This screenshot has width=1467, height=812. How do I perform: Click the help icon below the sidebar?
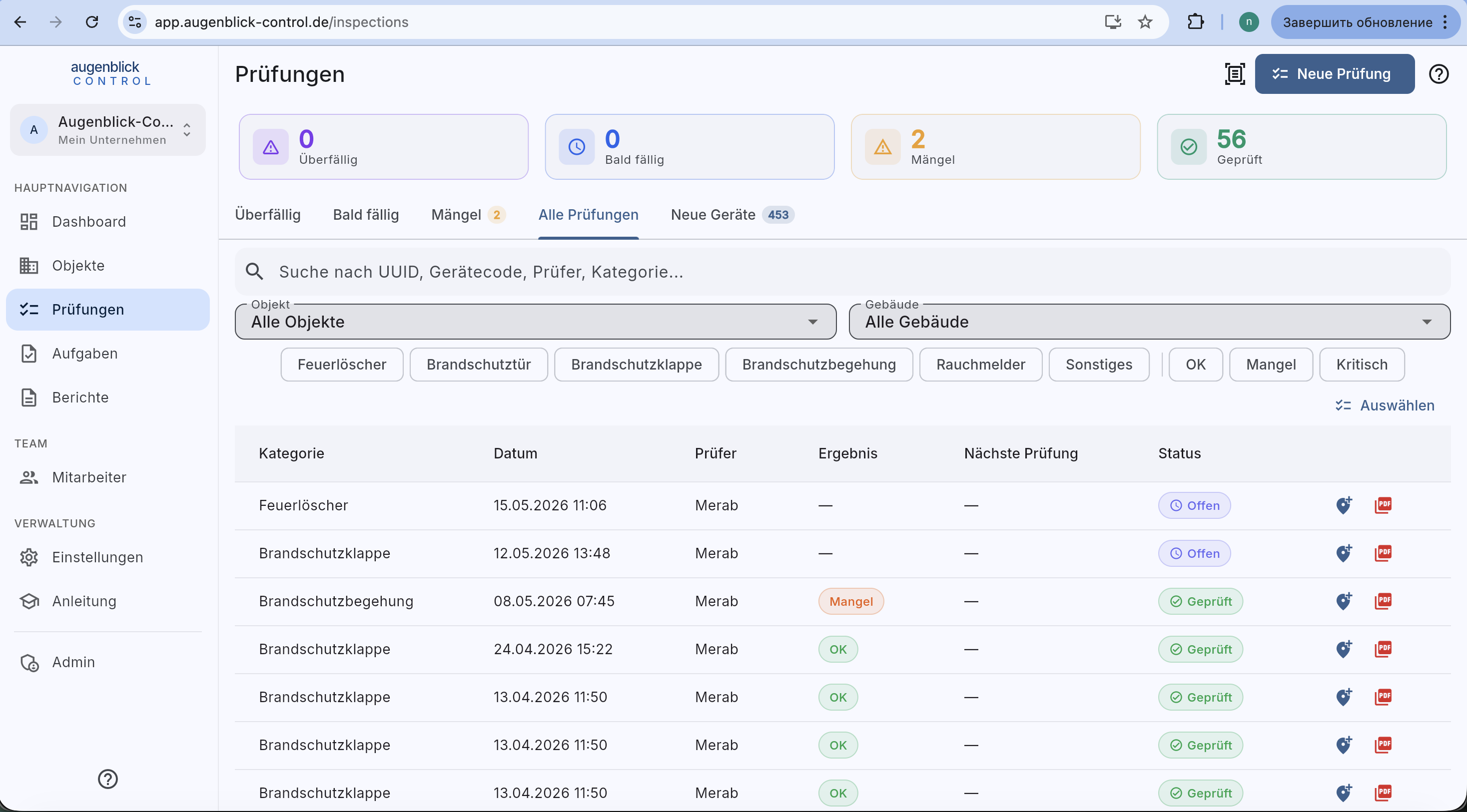tap(107, 779)
